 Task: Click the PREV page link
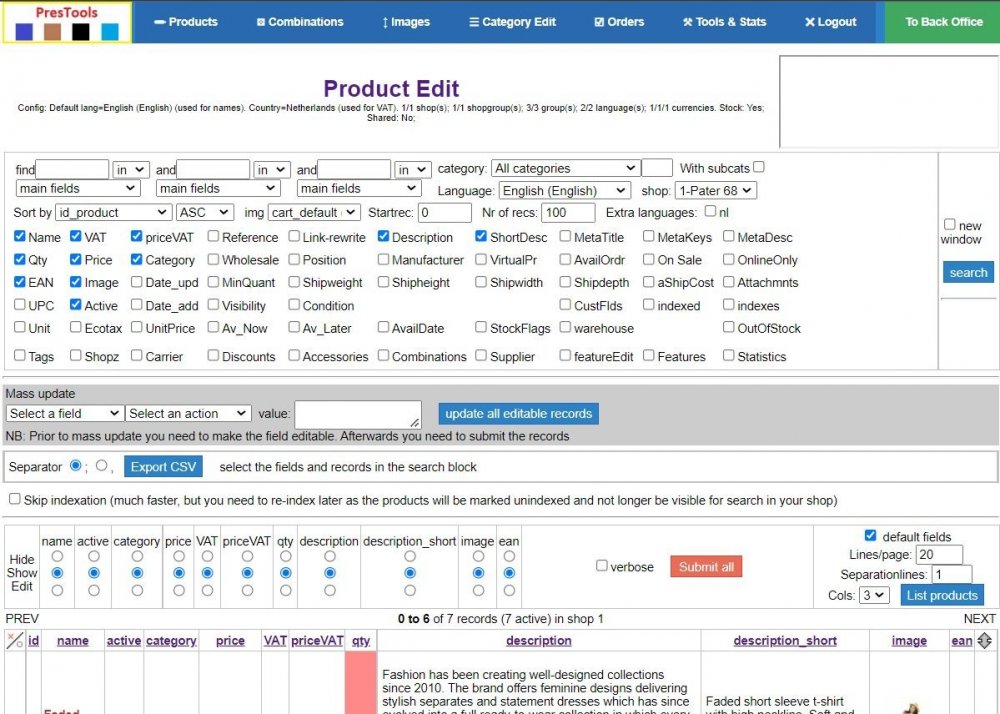point(22,618)
